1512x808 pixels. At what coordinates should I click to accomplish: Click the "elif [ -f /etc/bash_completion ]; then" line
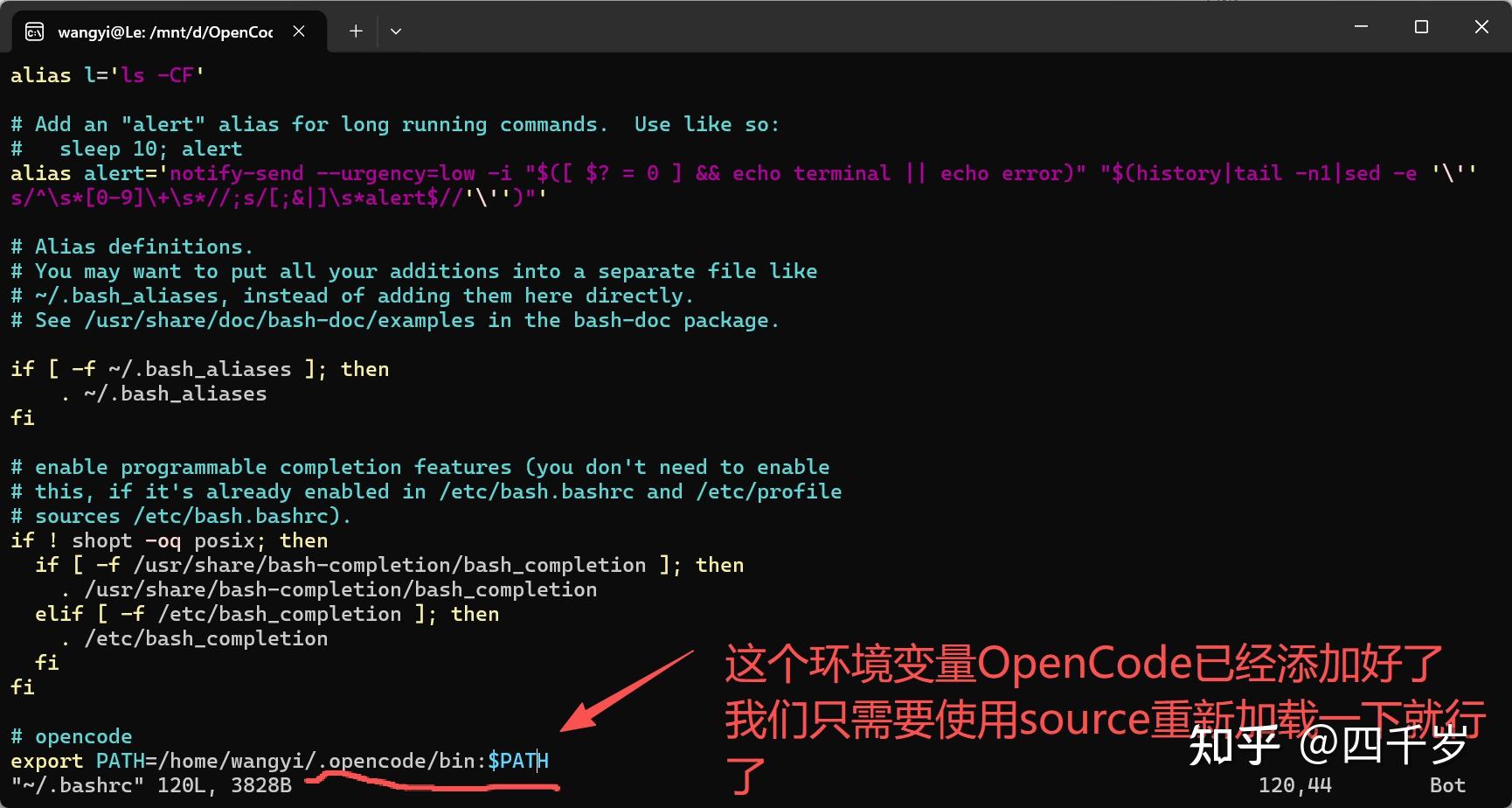coord(267,614)
